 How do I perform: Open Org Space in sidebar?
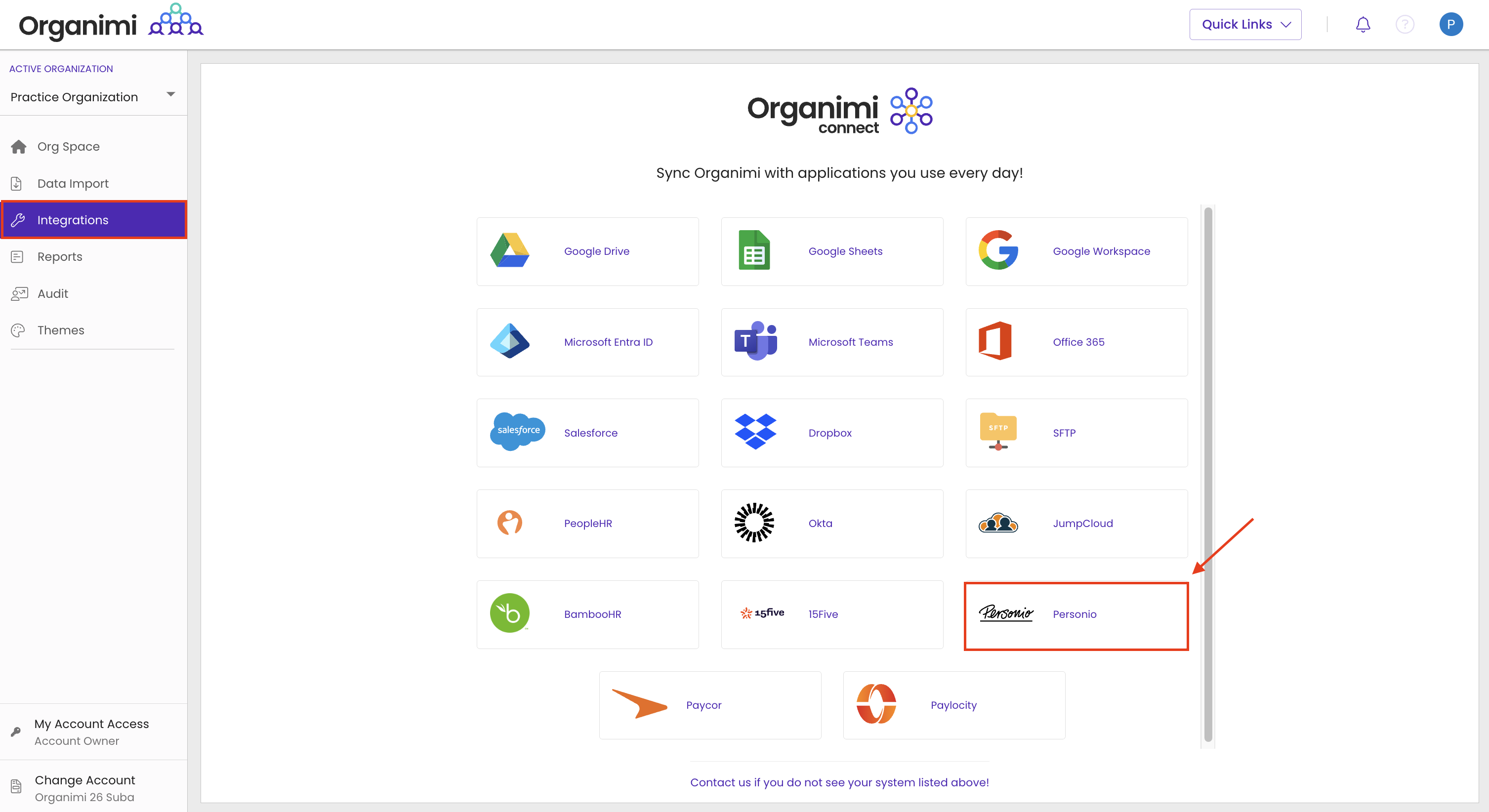(x=94, y=146)
